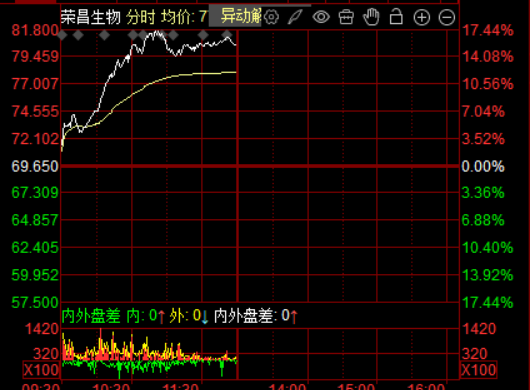Click the 异动解 tooltip label
The image size is (530, 390).
click(241, 16)
